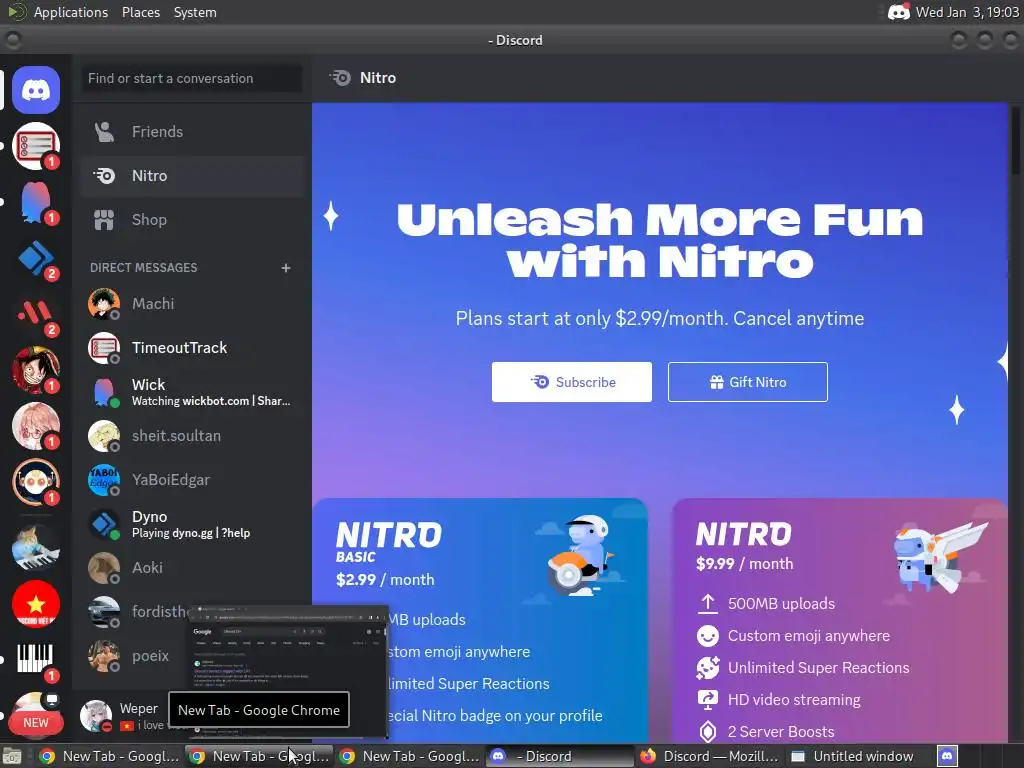Open Dyno direct message conversation
The height and width of the screenshot is (768, 1024).
192,524
